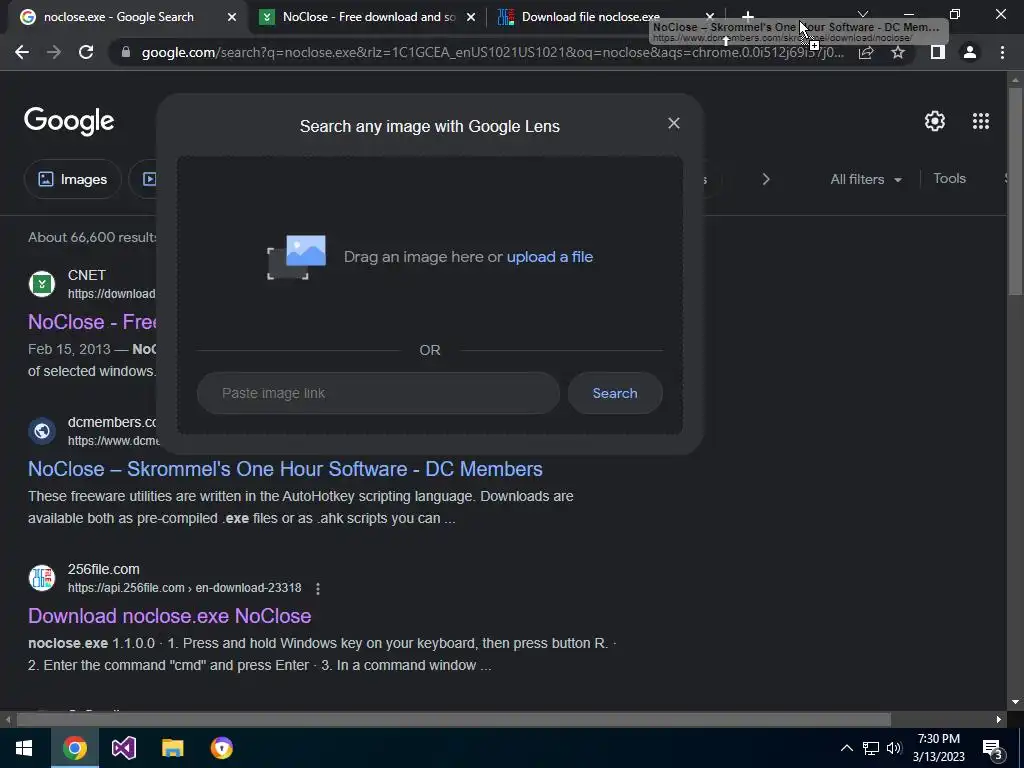Viewport: 1024px width, 768px height.
Task: Open the CNET NoClose result link
Action: pyautogui.click(x=92, y=322)
